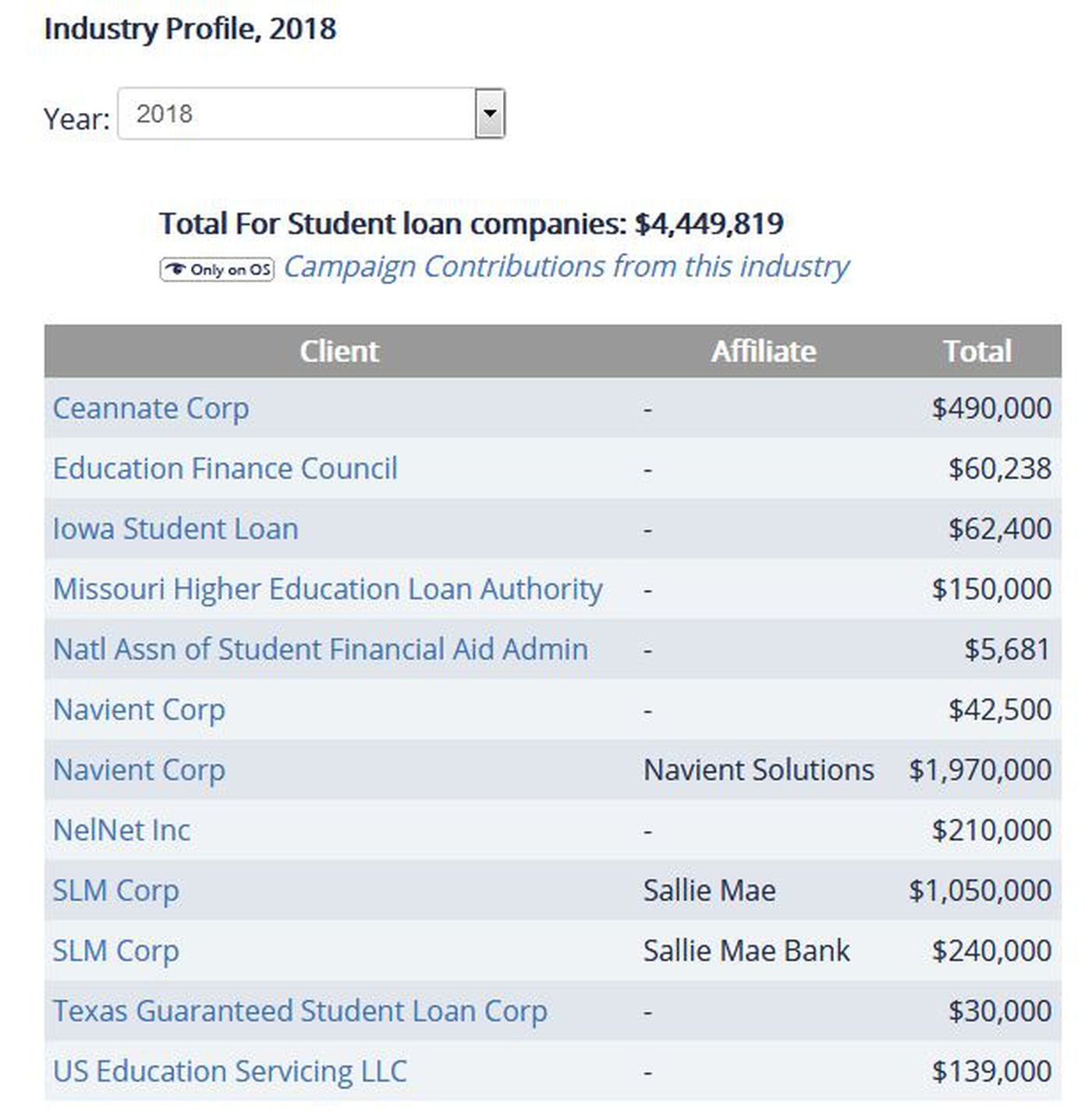This screenshot has height=1117, width=1092.
Task: Open Natl Assn of Student Financial Aid Admin
Action: [x=320, y=650]
